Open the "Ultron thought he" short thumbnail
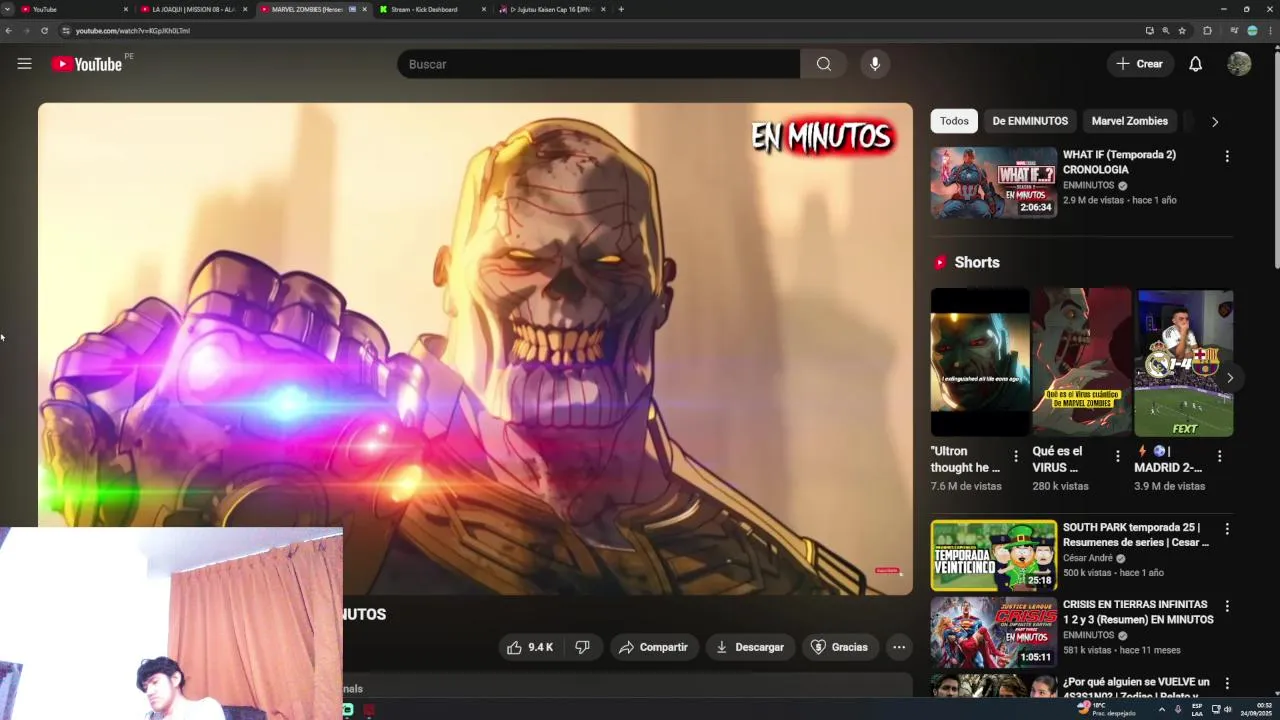The image size is (1280, 720). pyautogui.click(x=980, y=362)
